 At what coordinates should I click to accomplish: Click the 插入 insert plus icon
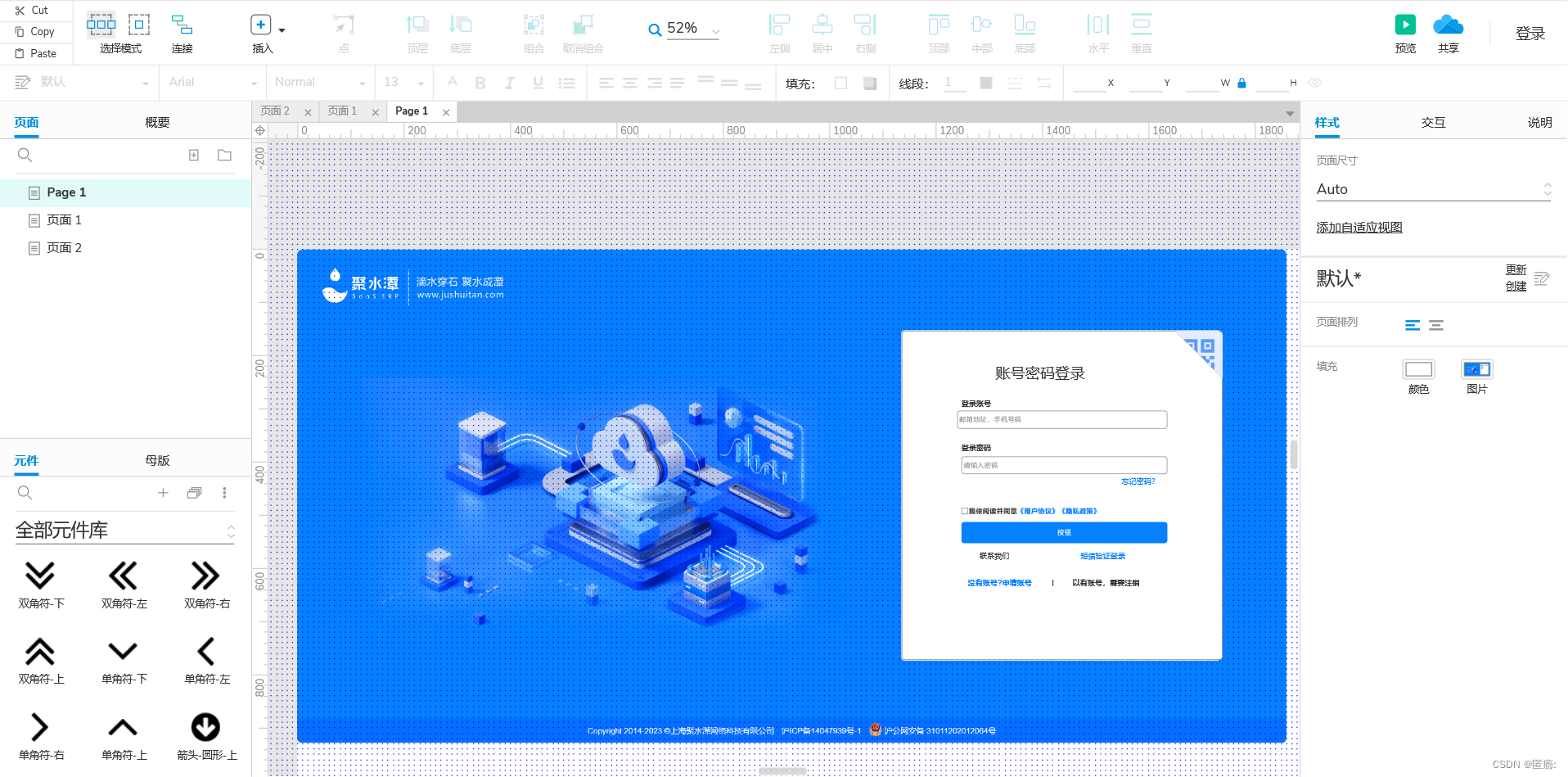click(260, 25)
